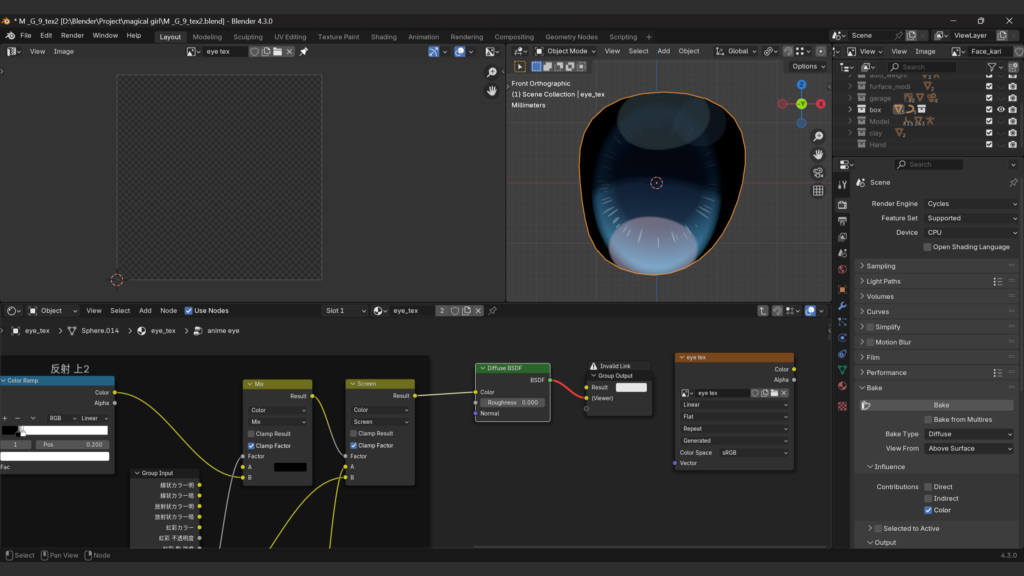1024x576 pixels.
Task: Toggle camera view icon in 3D viewport
Action: tap(818, 172)
